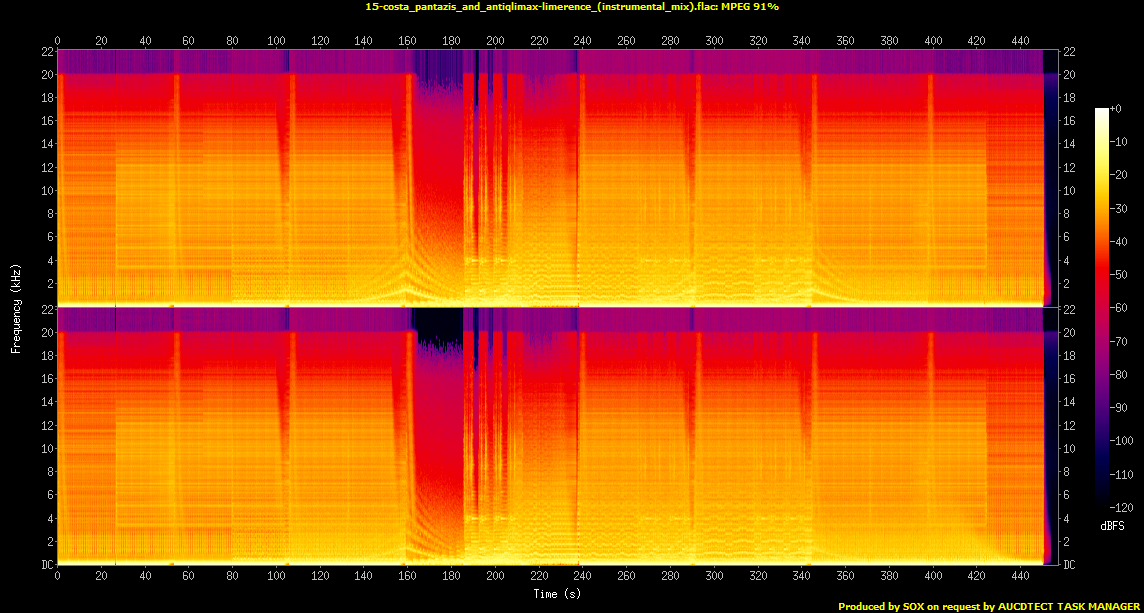Click the '200' tick on the top time axis
Viewport: 1144px width, 613px height.
point(495,41)
